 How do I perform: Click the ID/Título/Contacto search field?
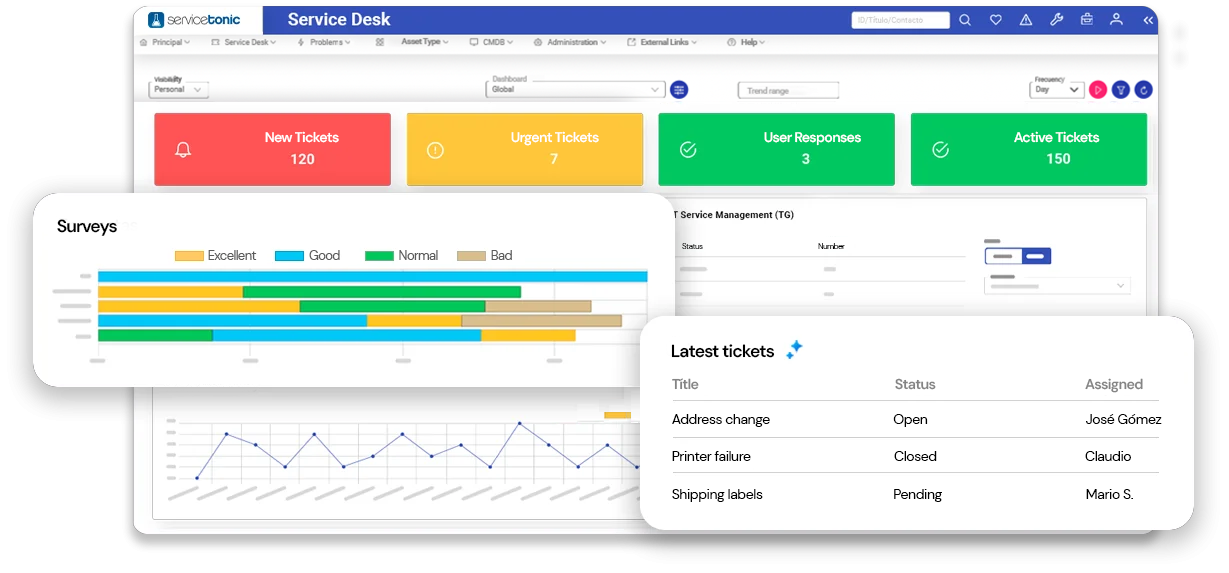click(x=900, y=20)
